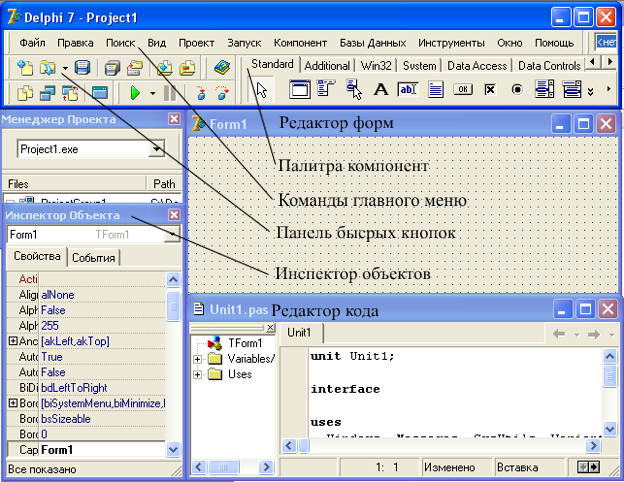Click the Help book icon in toolbar
Screen dimensions: 624x482
(x=223, y=68)
